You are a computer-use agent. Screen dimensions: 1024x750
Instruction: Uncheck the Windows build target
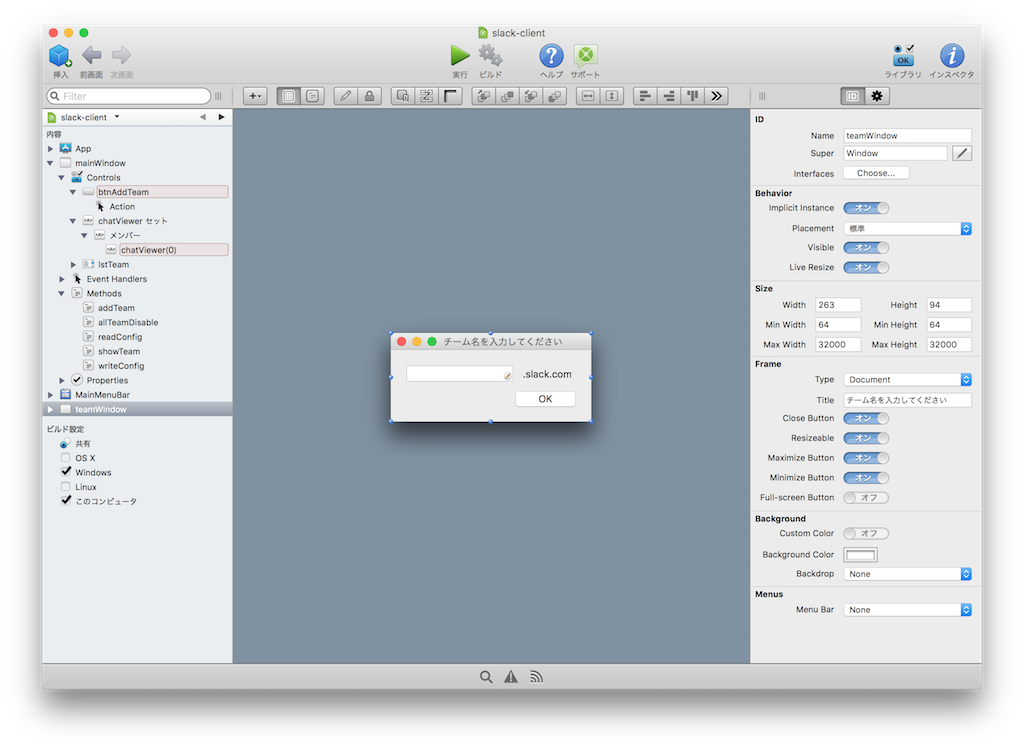(65, 472)
